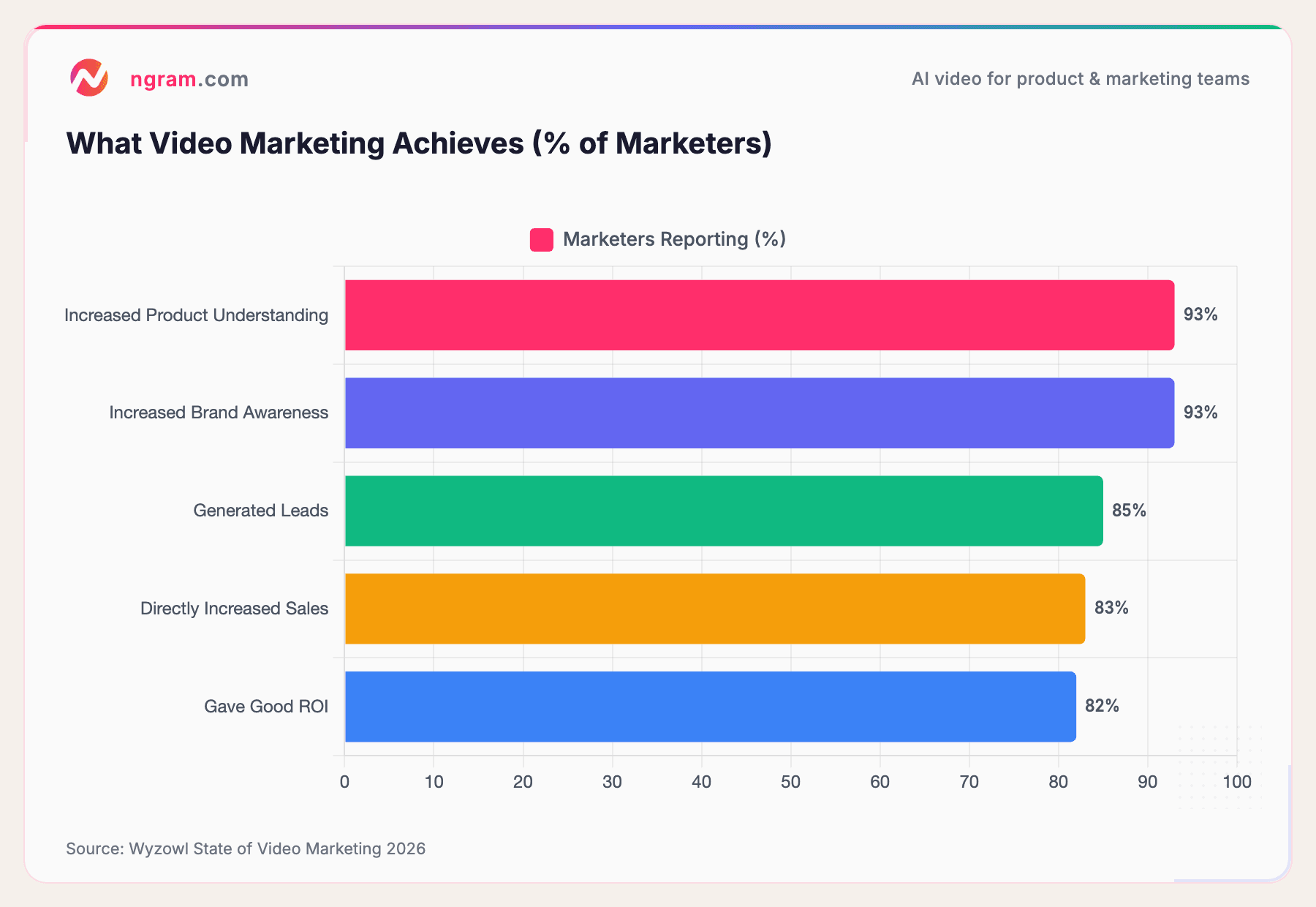Toggle visibility of the Generated Leads series
Image resolution: width=1316 pixels, height=907 pixels.
pyautogui.click(x=260, y=511)
